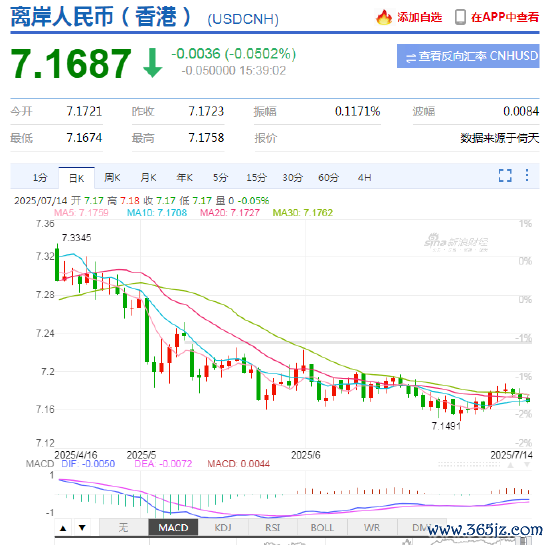Click the 添加自选 link

[420, 17]
